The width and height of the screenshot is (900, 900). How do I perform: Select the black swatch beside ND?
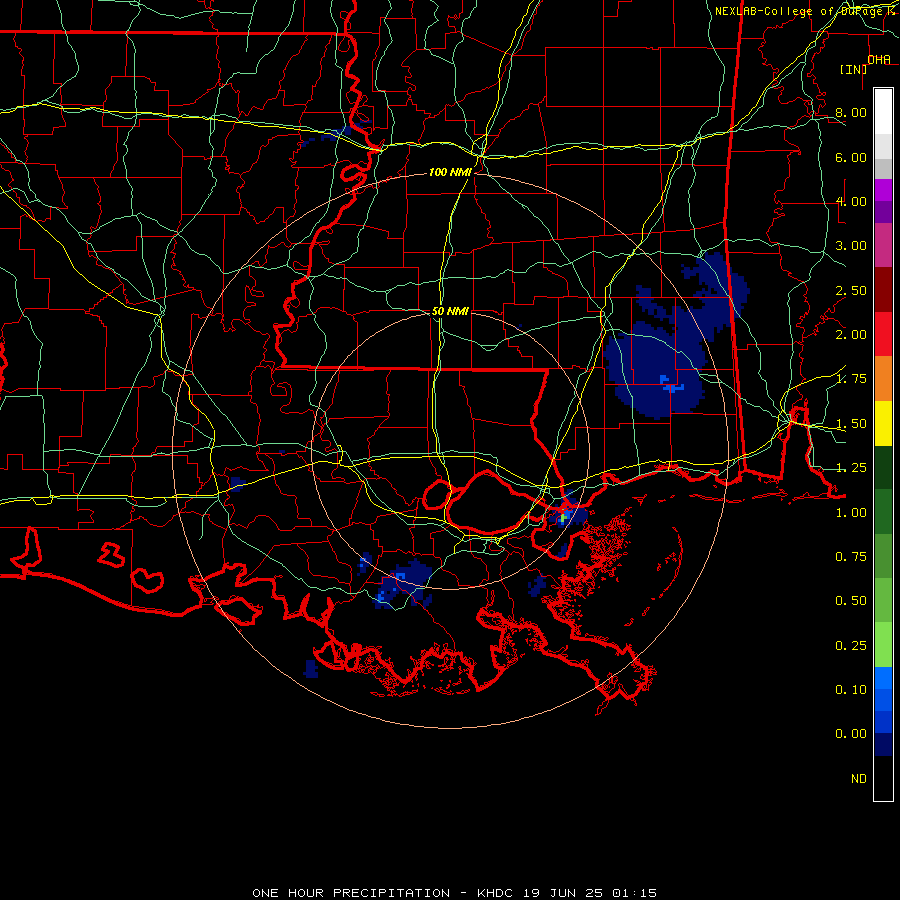tap(883, 778)
